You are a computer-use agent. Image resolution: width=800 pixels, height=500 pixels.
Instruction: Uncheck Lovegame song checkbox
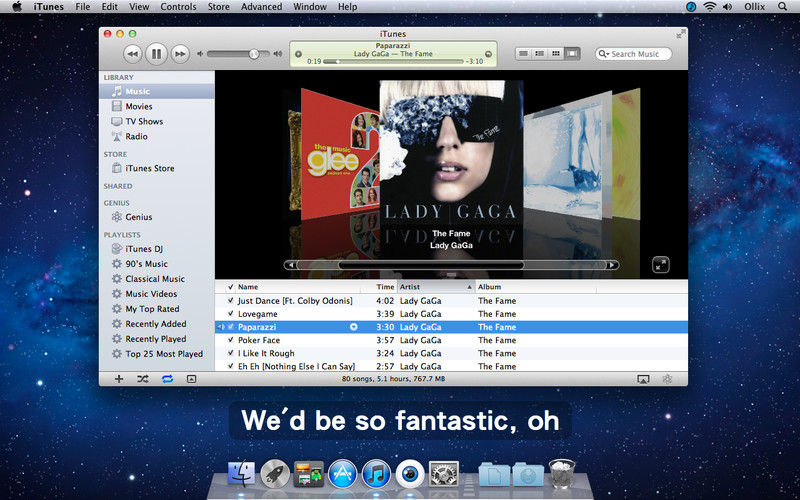231,314
